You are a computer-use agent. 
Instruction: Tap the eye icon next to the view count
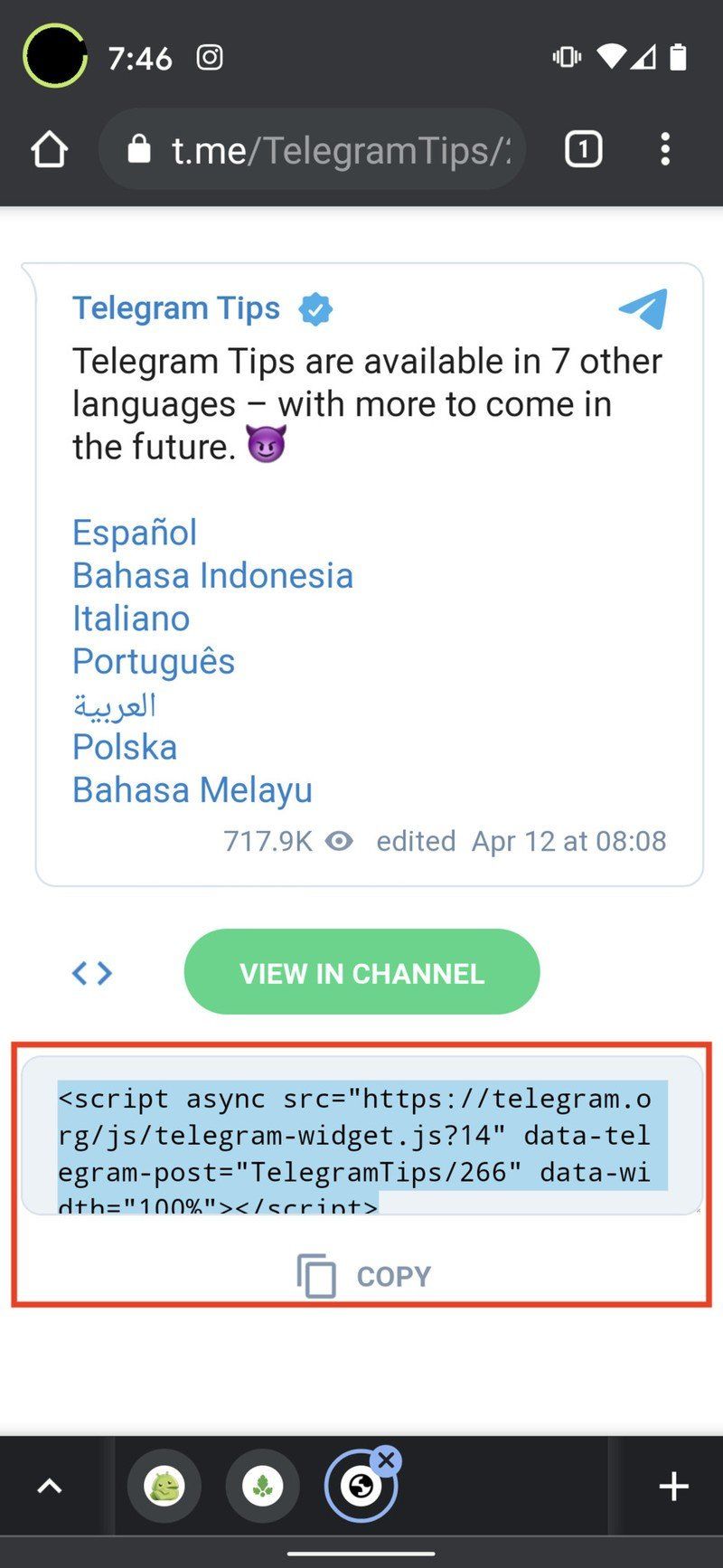pos(338,841)
